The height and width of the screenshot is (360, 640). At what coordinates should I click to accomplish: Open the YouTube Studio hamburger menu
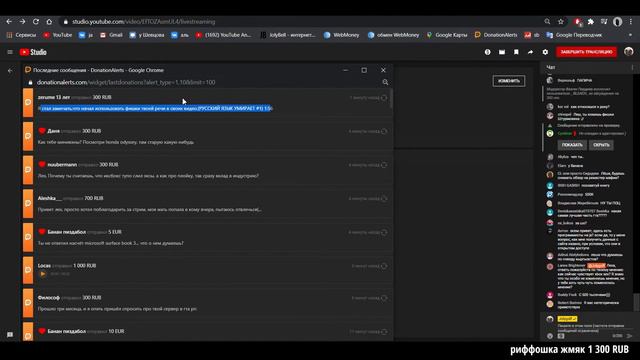click(x=10, y=52)
